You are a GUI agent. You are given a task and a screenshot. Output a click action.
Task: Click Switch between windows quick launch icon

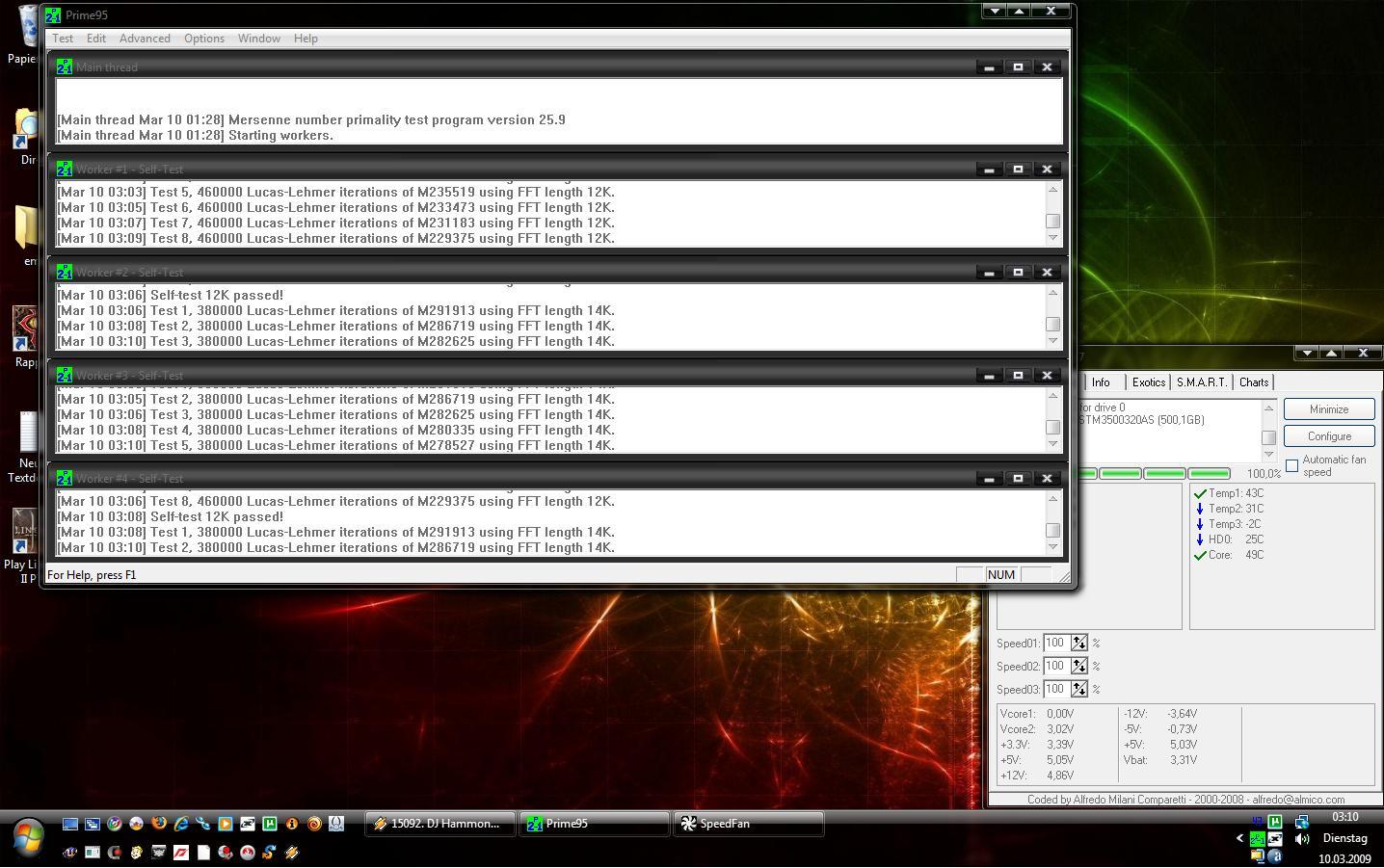[x=93, y=824]
